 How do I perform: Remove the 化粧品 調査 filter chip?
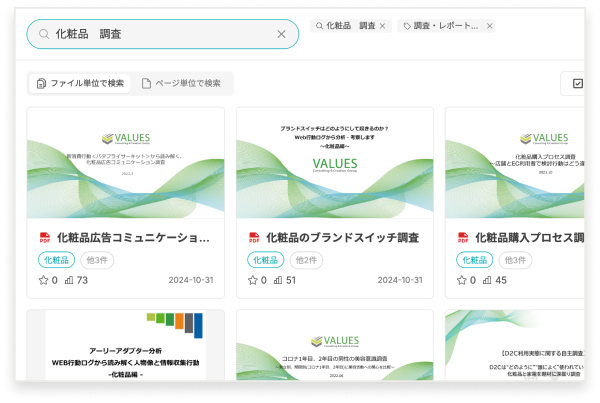click(x=382, y=26)
